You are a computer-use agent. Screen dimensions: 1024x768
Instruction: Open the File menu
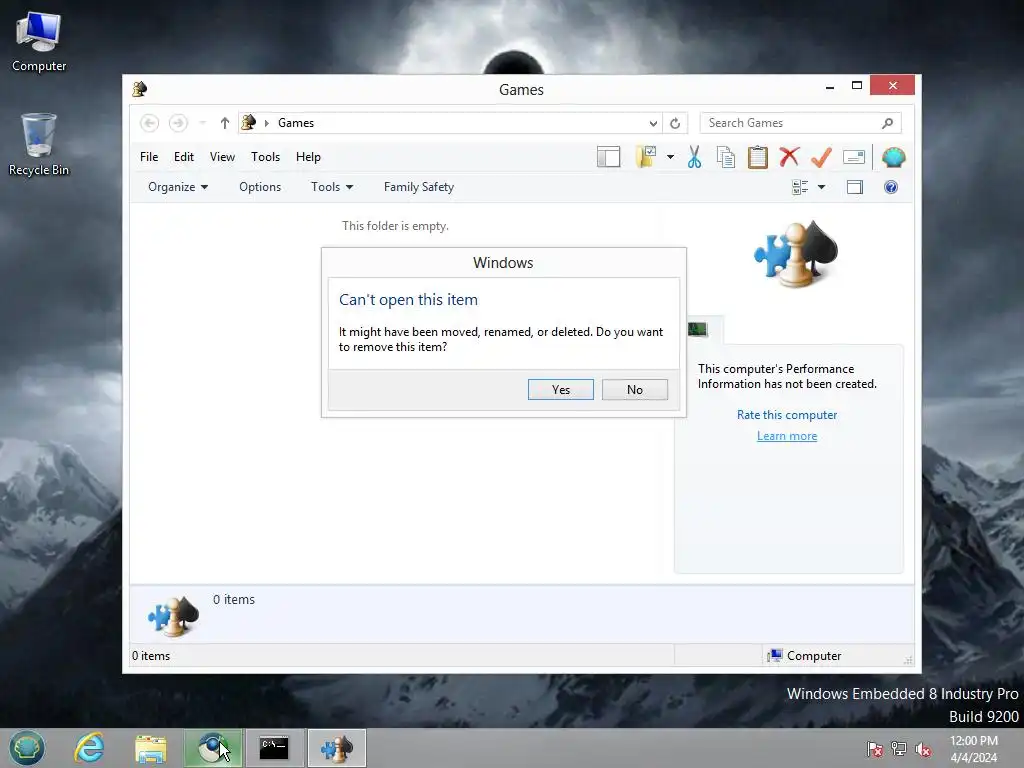point(149,157)
